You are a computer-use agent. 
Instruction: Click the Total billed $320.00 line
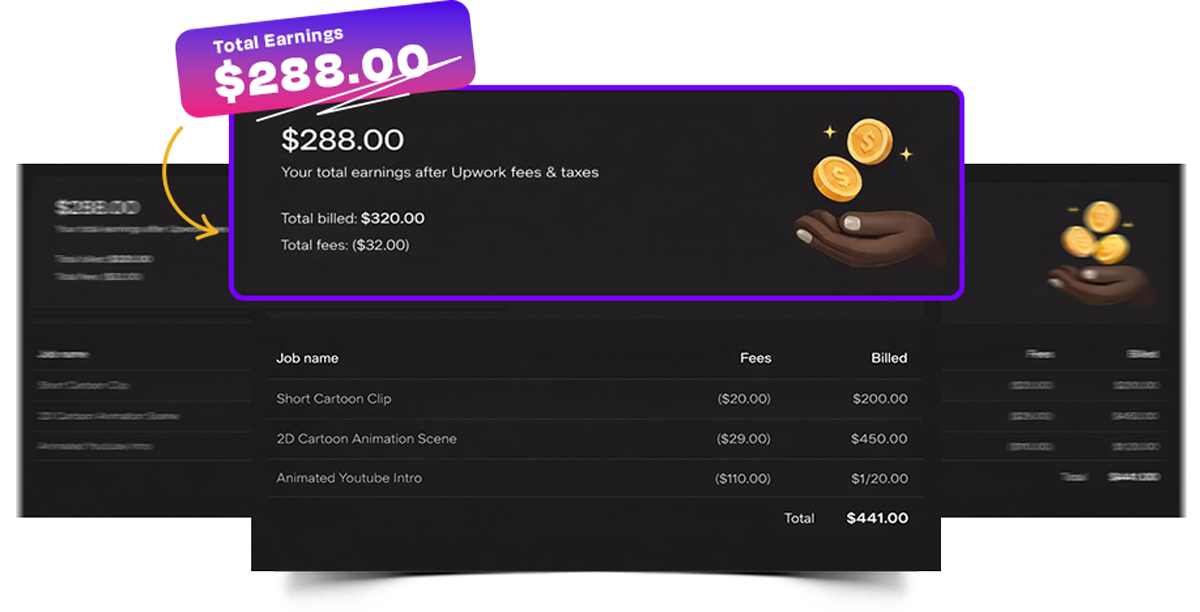click(352, 218)
